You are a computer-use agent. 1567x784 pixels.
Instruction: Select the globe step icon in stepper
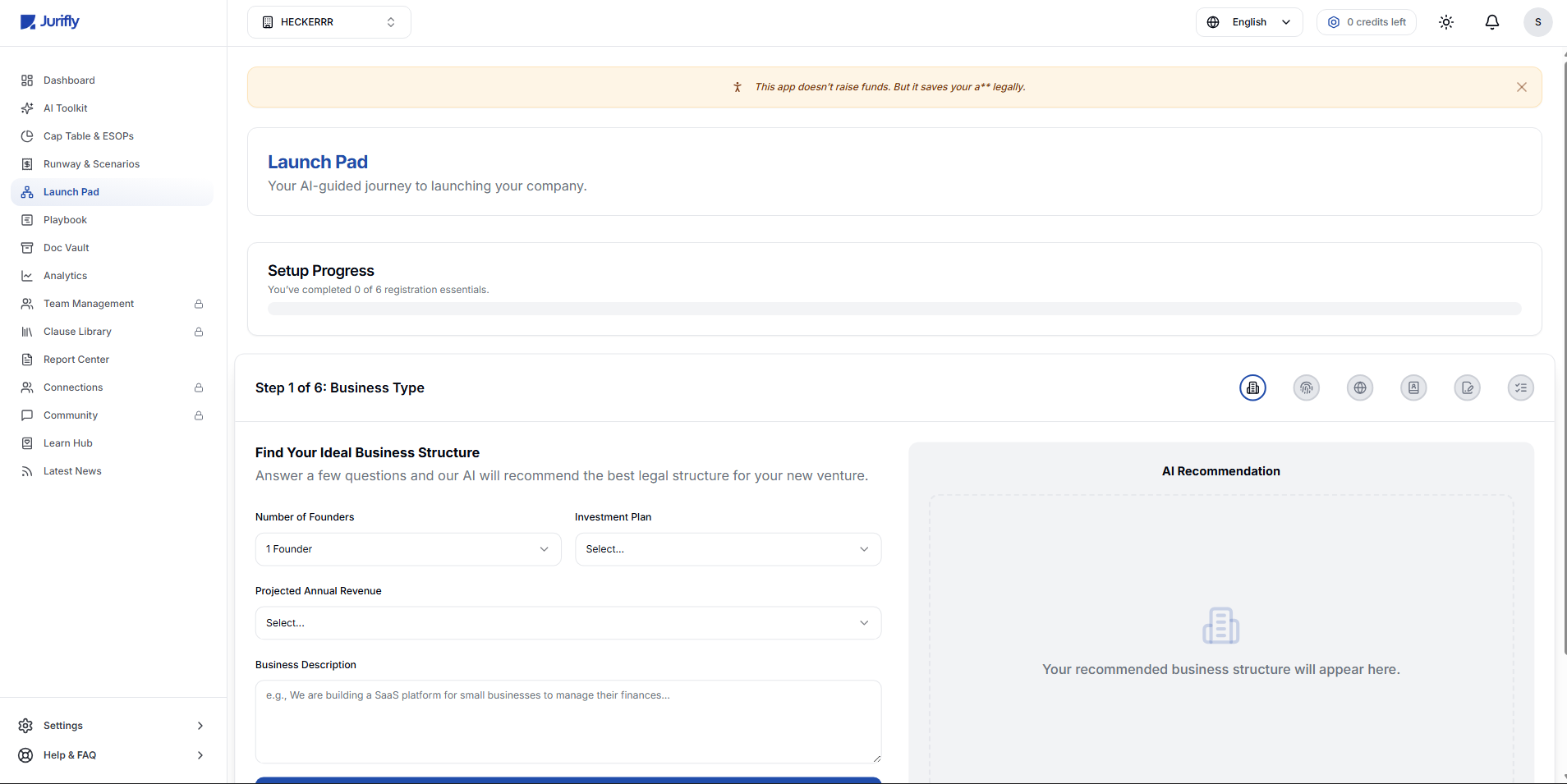click(x=1360, y=387)
